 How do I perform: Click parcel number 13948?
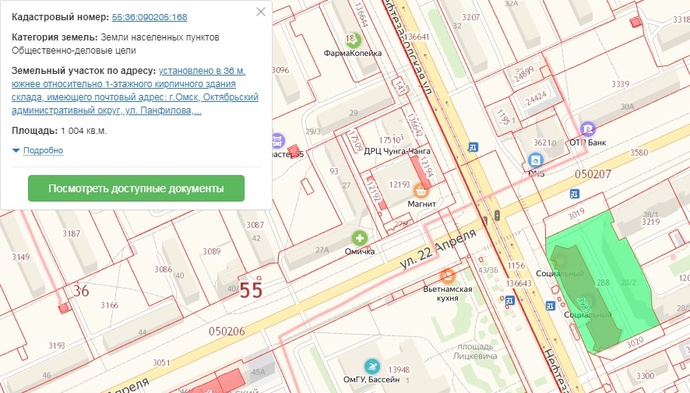point(399,370)
